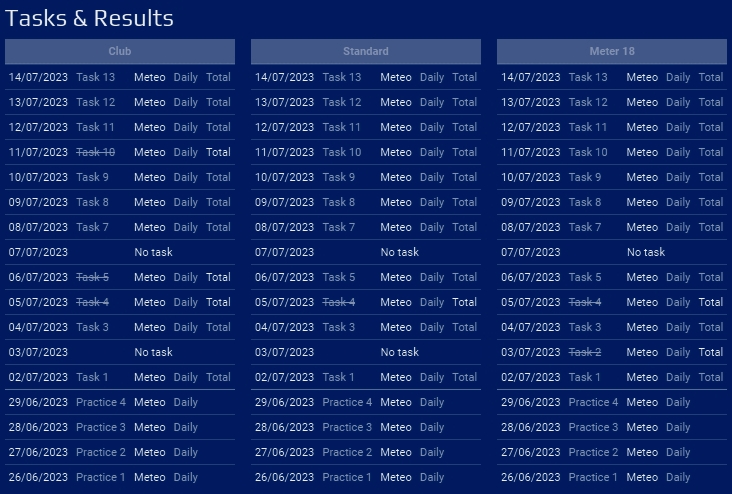Open Meter 18 Task 13 Daily results
Image resolution: width=732 pixels, height=494 pixels.
678,77
